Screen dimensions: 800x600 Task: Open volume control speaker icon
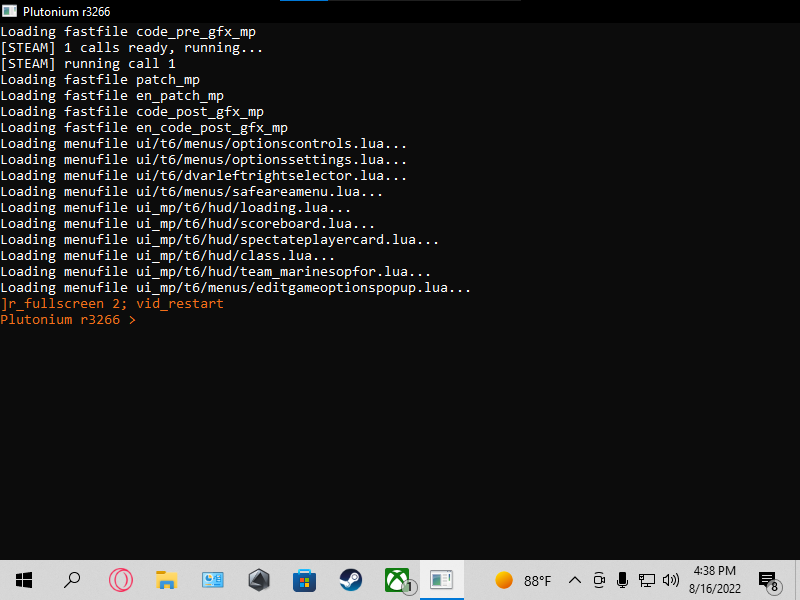point(670,580)
